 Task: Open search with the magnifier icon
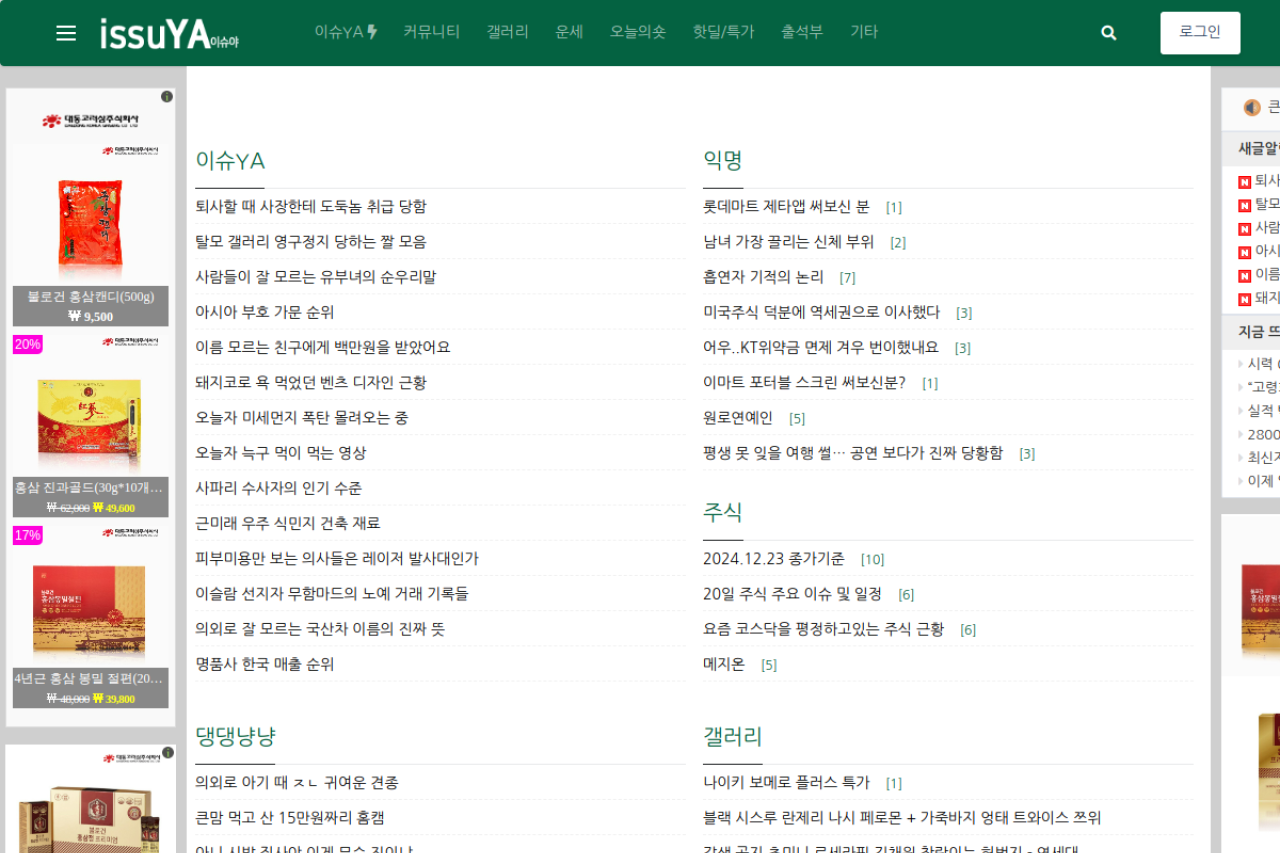point(1108,33)
